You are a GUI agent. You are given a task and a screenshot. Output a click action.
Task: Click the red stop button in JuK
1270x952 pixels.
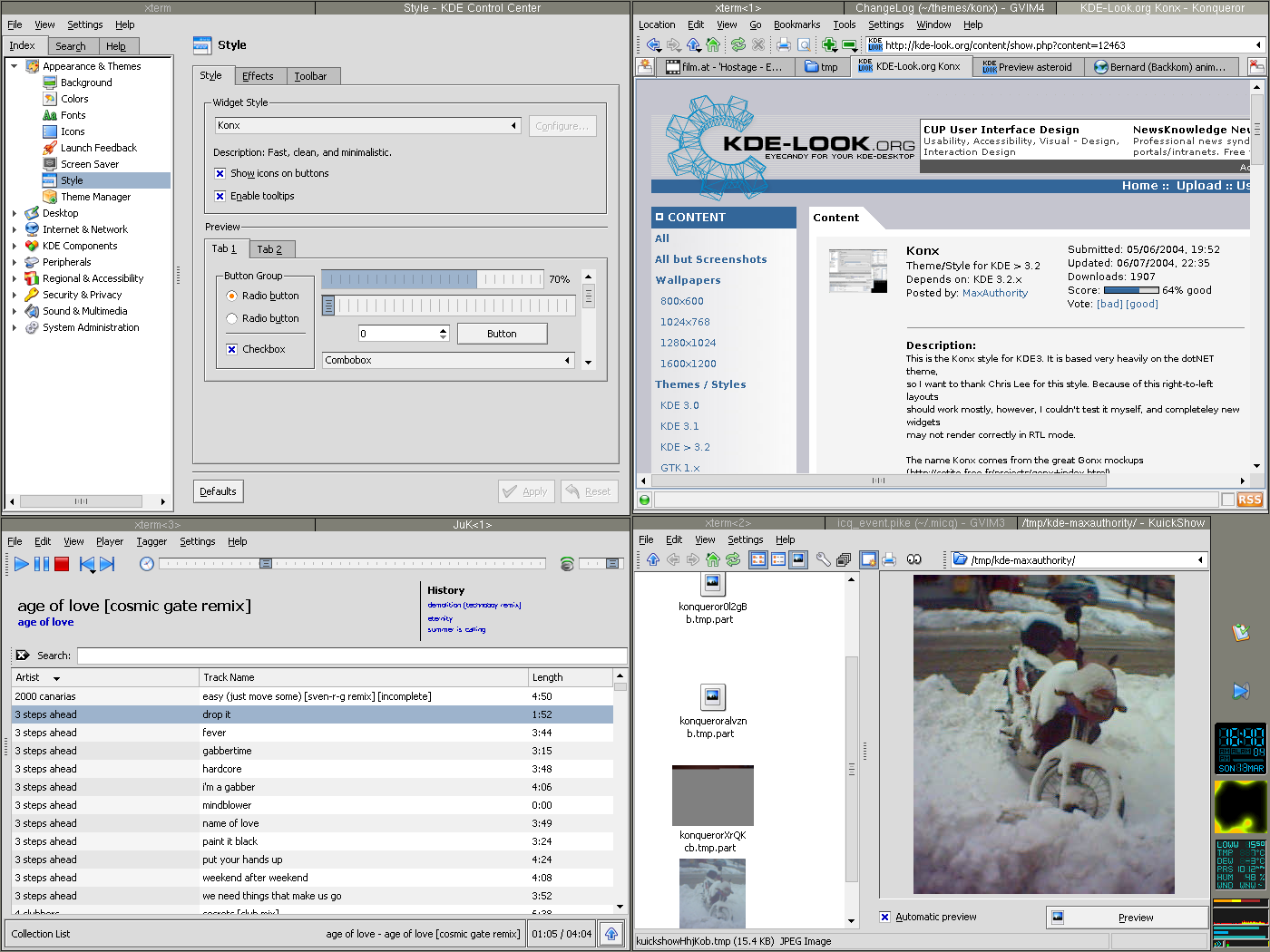[62, 564]
